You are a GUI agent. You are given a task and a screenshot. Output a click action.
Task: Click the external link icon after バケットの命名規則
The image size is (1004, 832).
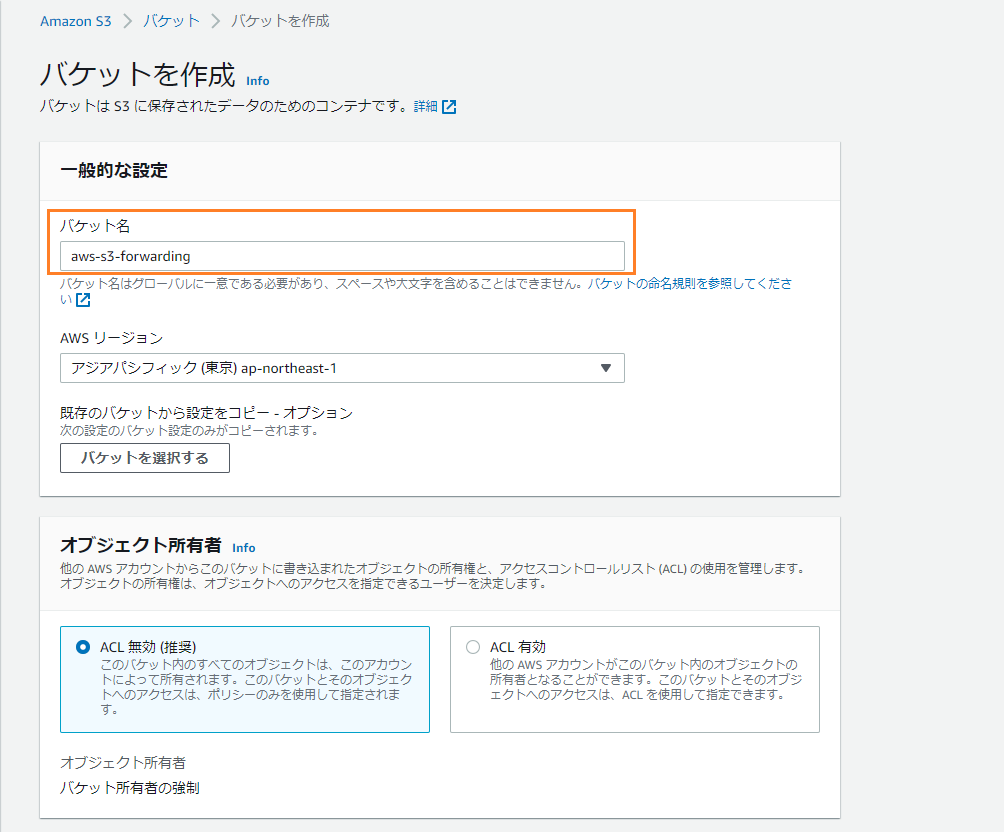[83, 299]
